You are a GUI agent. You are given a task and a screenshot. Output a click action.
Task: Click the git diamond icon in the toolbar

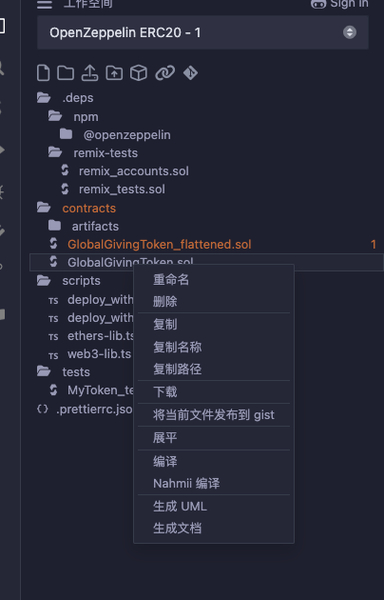click(x=190, y=73)
